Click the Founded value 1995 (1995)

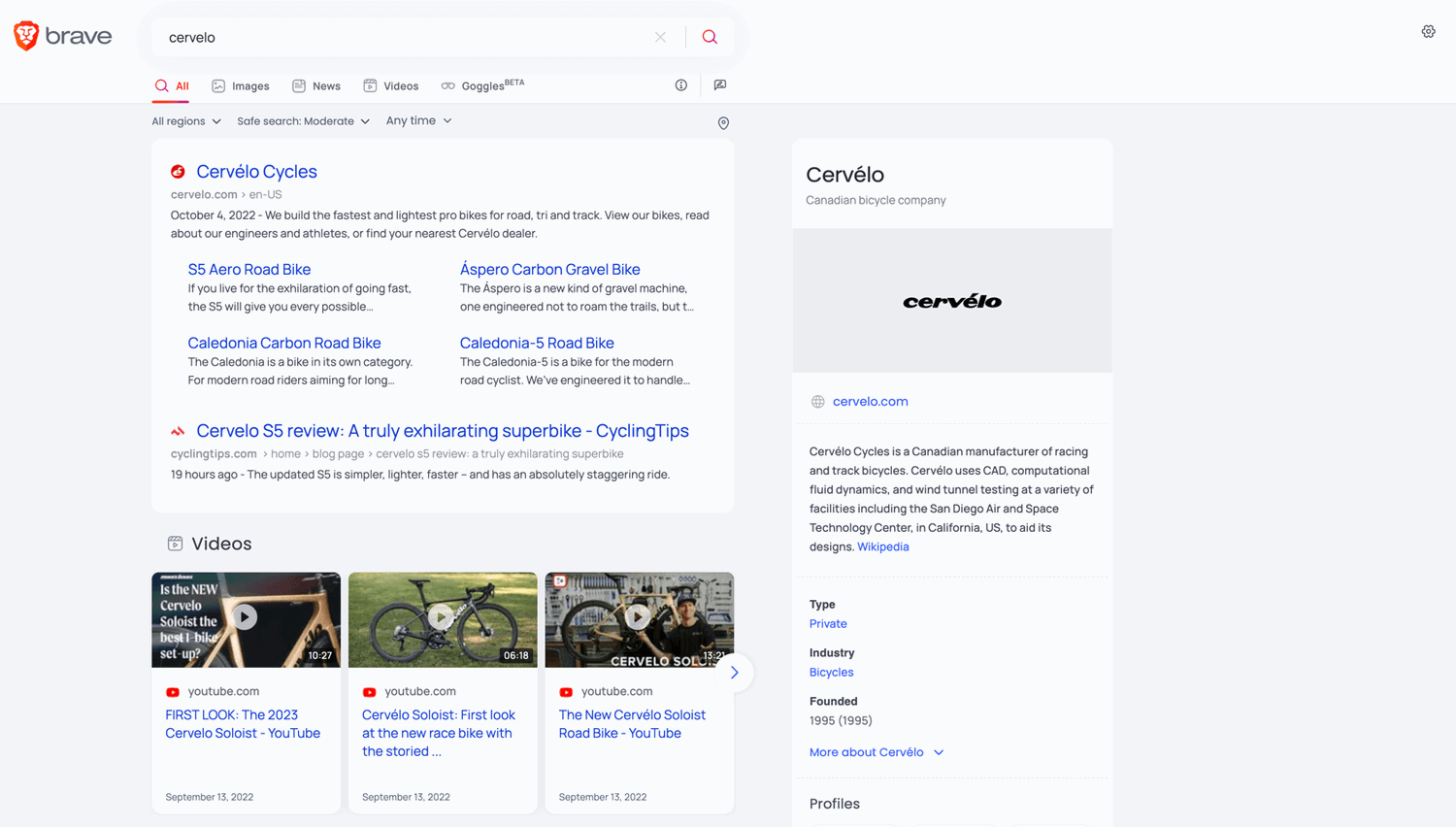[841, 721]
